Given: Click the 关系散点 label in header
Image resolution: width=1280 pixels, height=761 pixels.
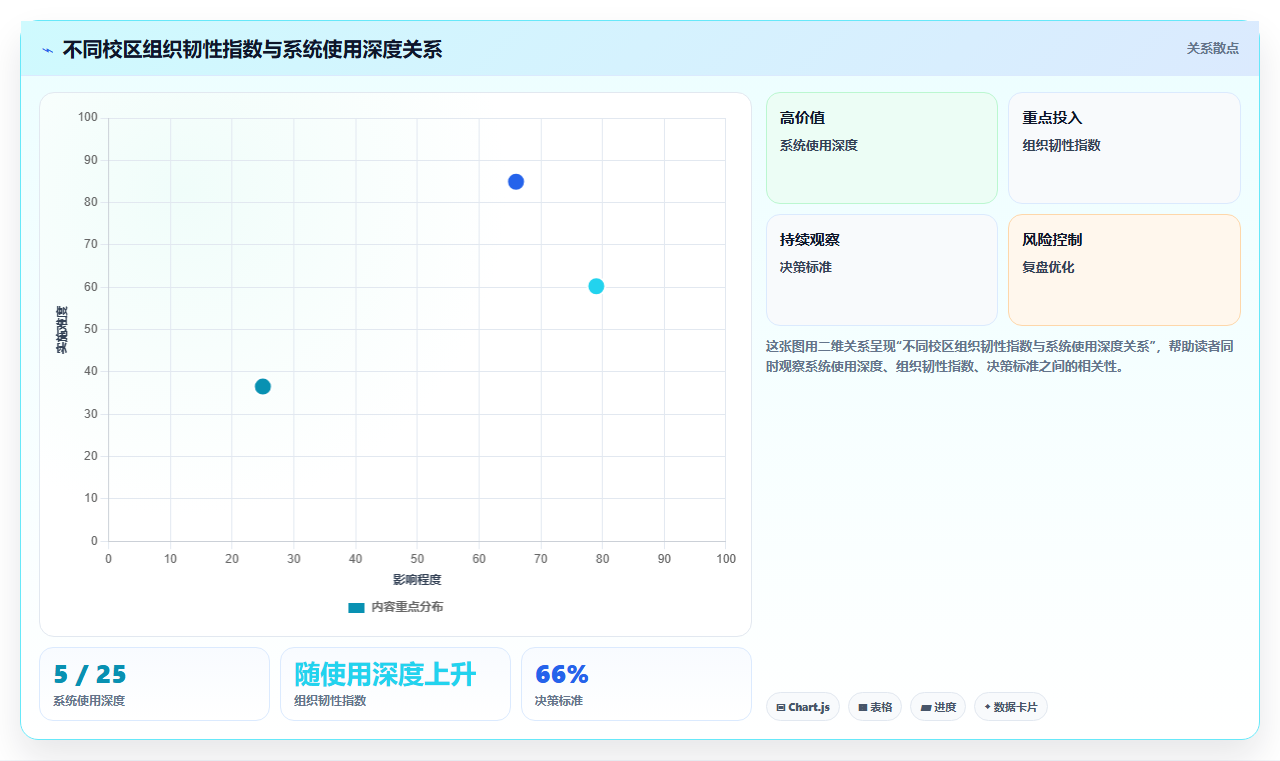Looking at the screenshot, I should 1212,48.
